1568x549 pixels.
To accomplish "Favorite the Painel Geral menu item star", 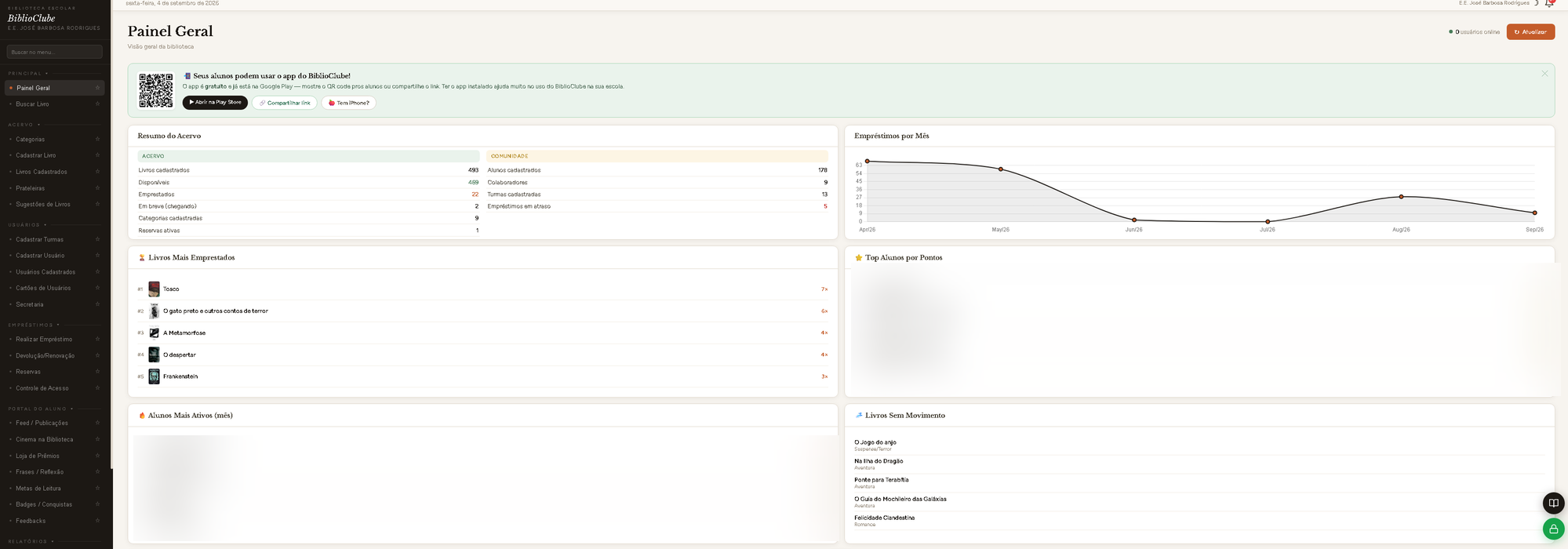I will (97, 88).
